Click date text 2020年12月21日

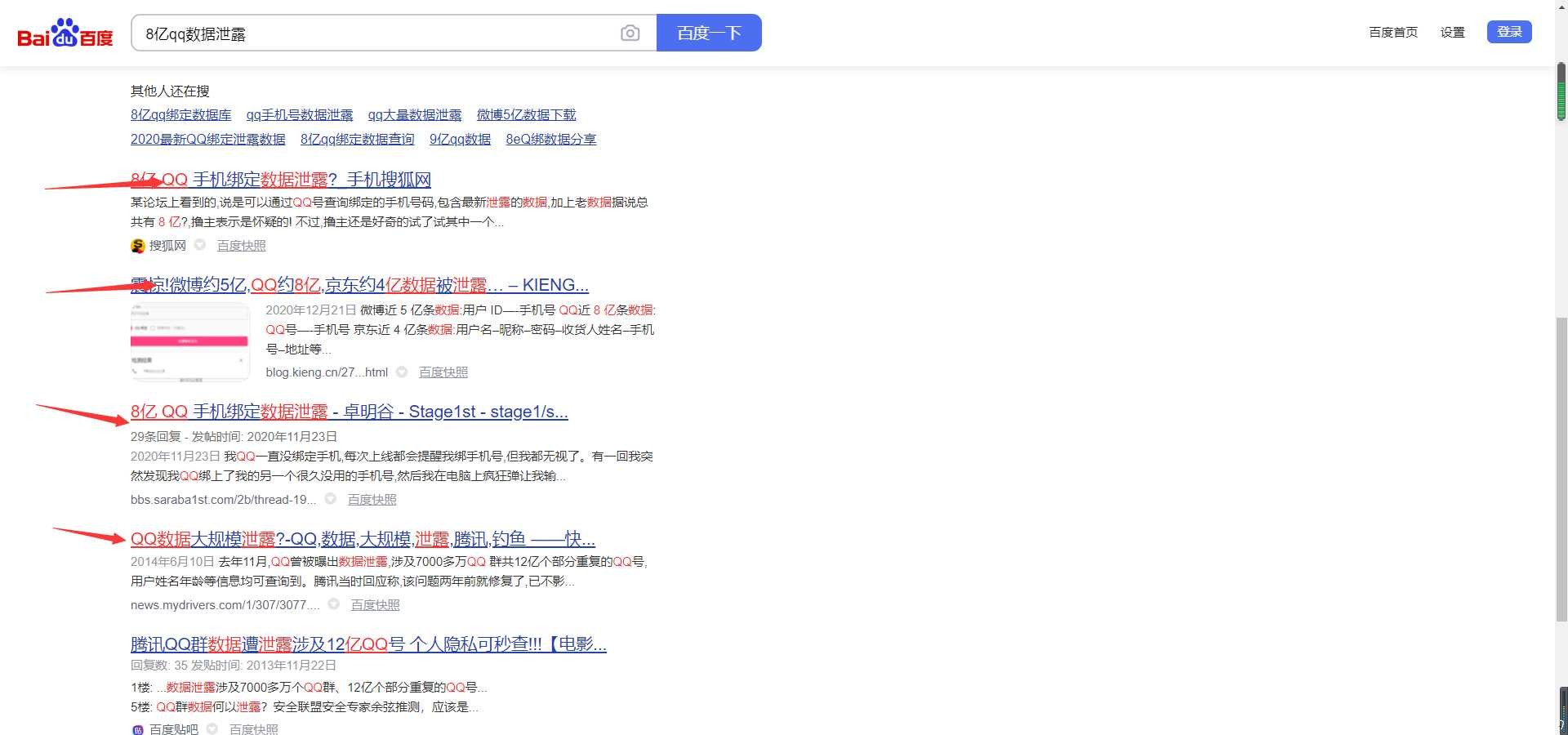tap(311, 310)
